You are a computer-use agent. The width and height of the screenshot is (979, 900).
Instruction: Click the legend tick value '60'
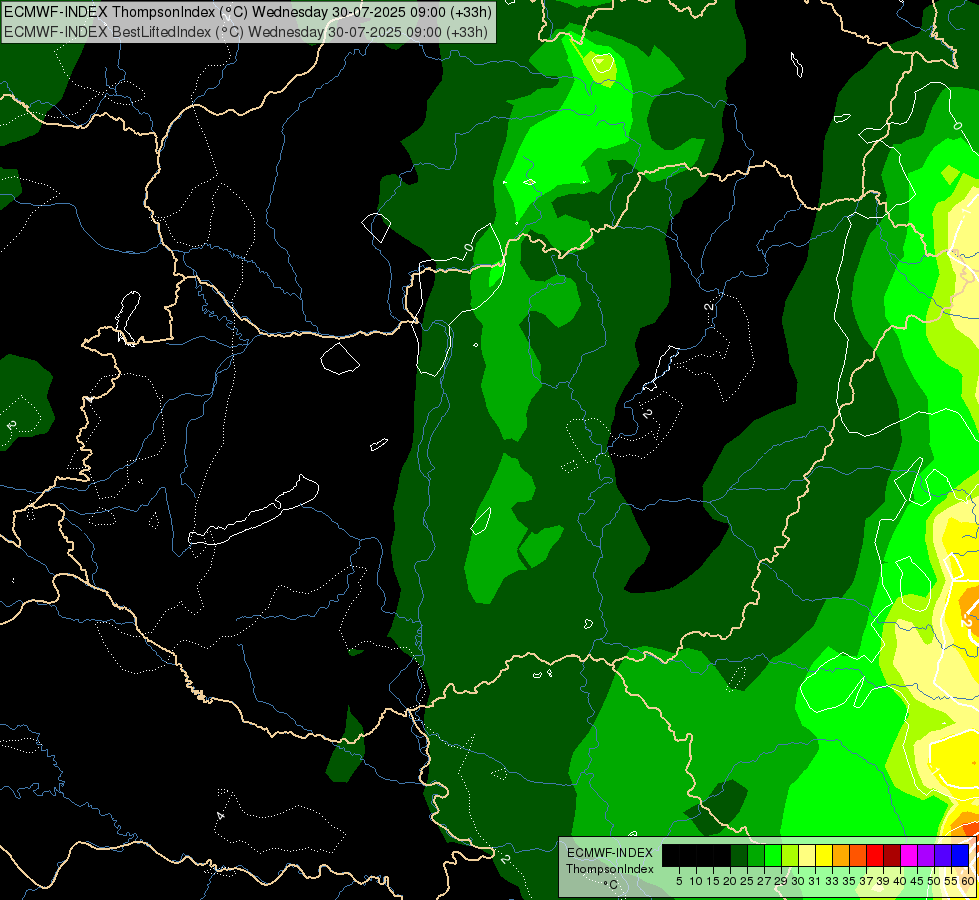pos(968,881)
